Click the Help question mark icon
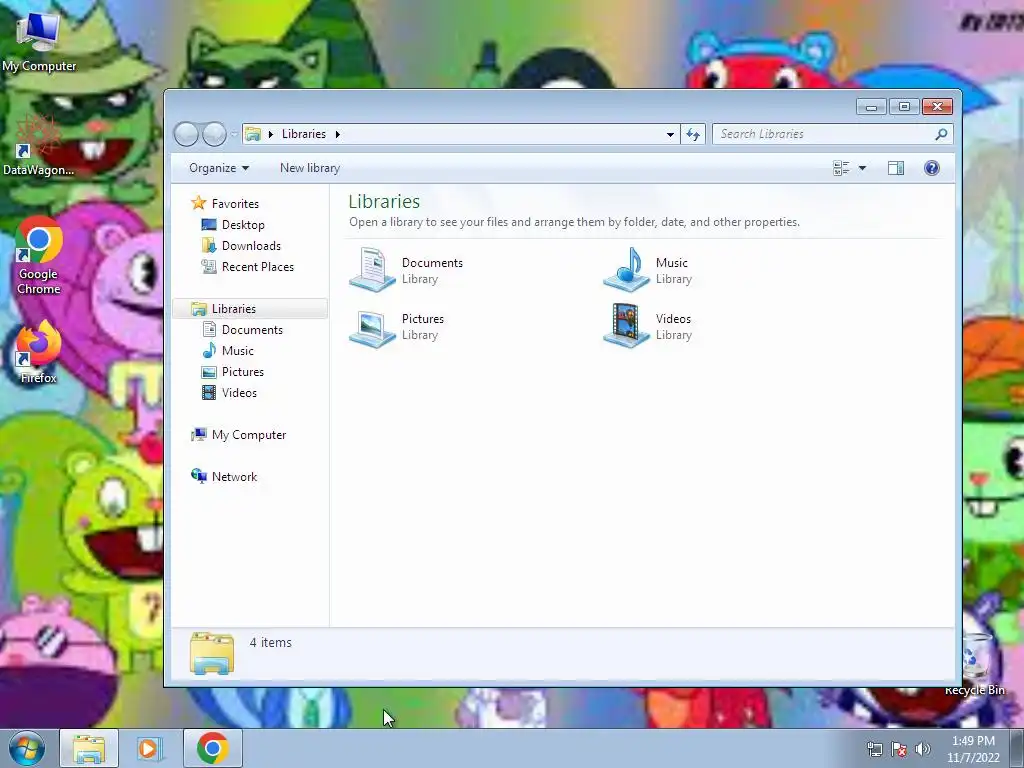Viewport: 1024px width, 768px height. click(x=932, y=168)
